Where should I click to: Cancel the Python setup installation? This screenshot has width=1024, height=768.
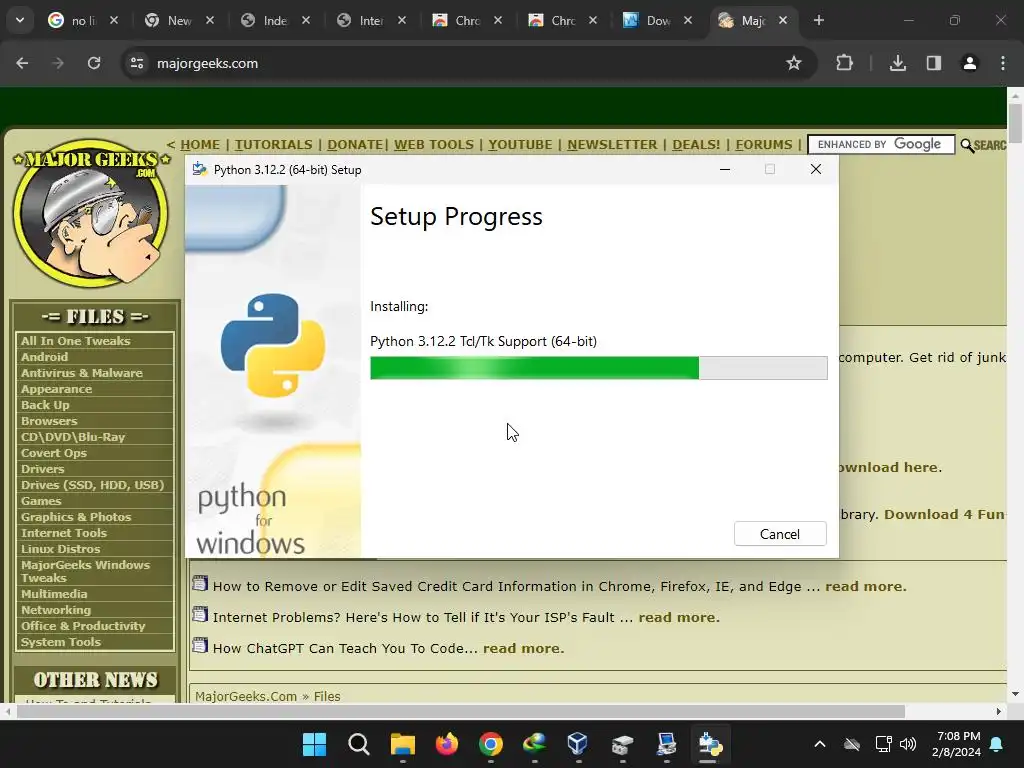click(780, 534)
